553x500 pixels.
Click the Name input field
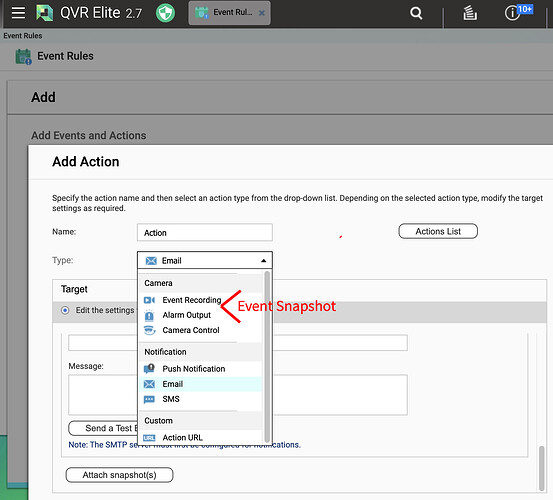(x=205, y=233)
